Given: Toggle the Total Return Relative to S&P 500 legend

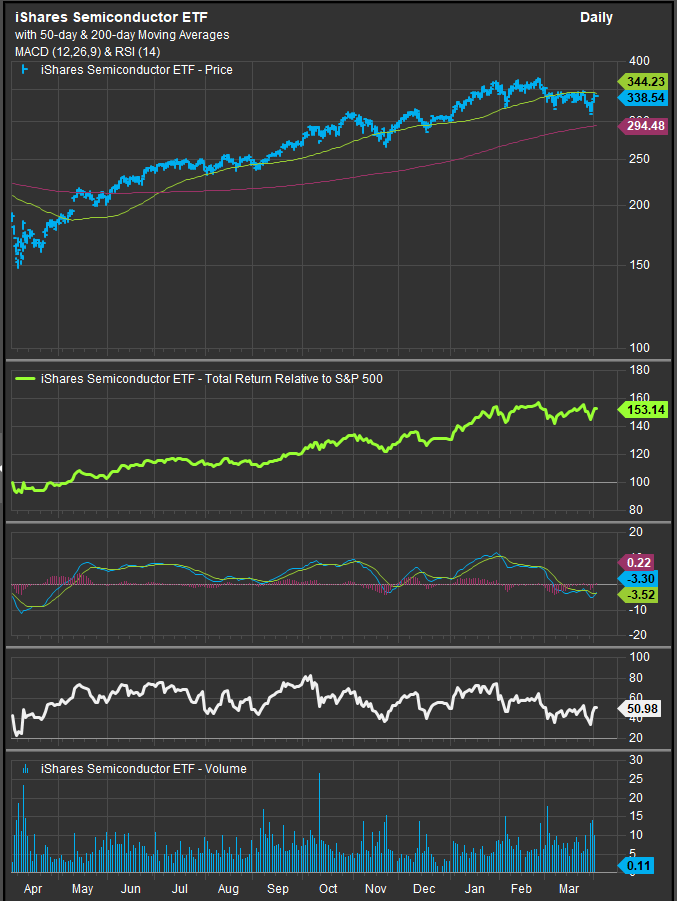Looking at the screenshot, I should 211,378.
